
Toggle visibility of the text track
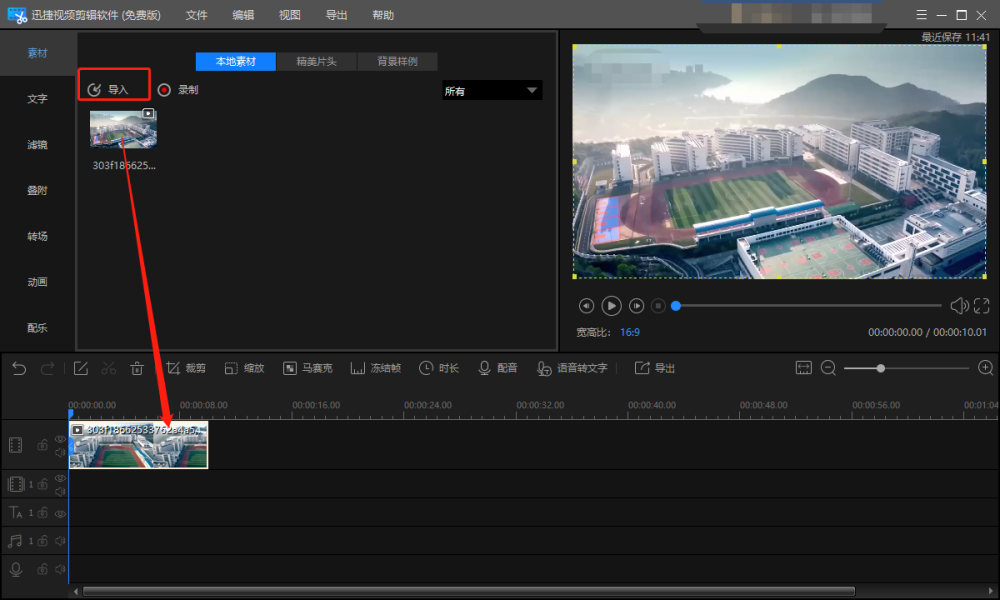pos(60,513)
